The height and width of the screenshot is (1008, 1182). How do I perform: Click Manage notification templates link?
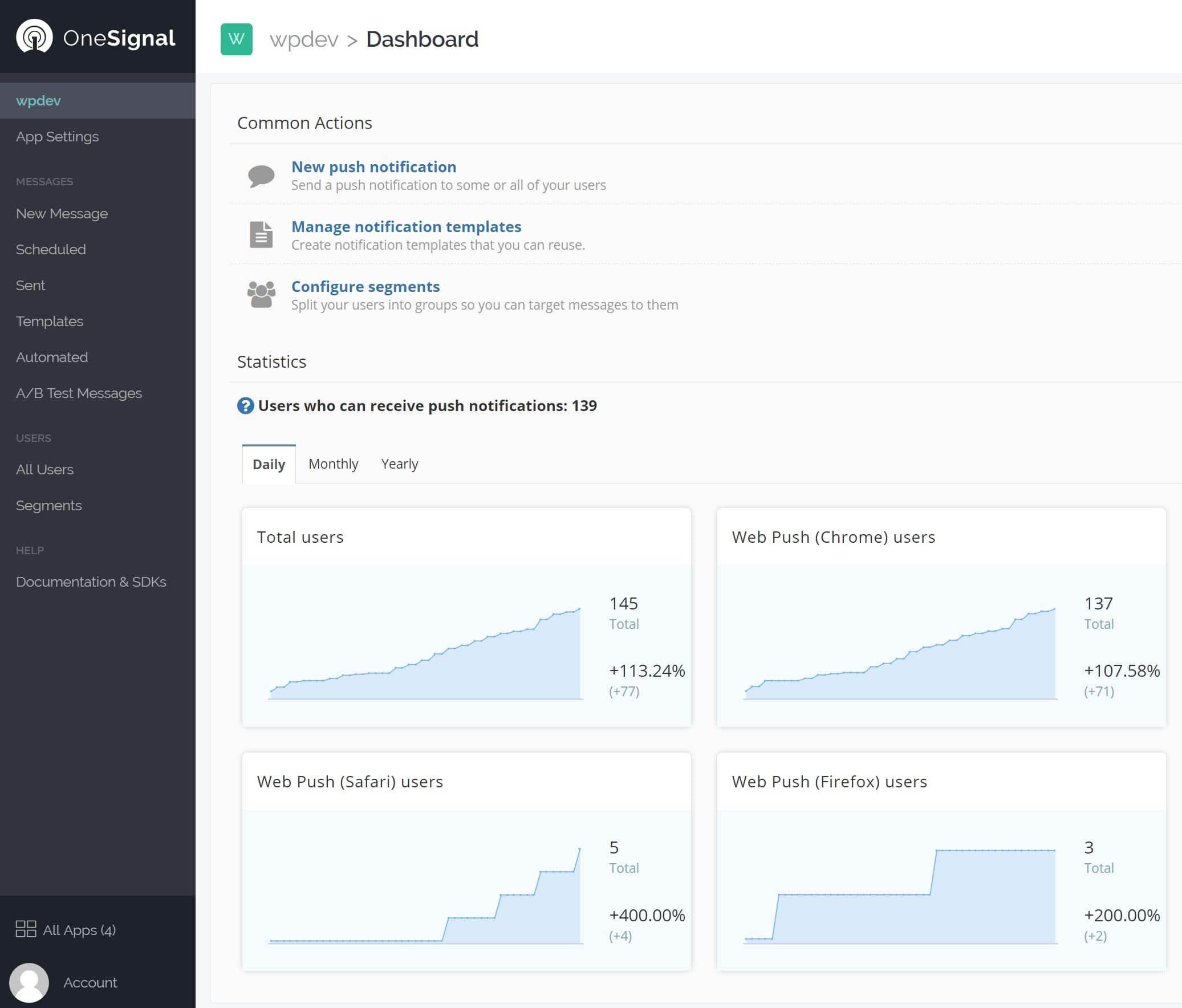point(406,226)
